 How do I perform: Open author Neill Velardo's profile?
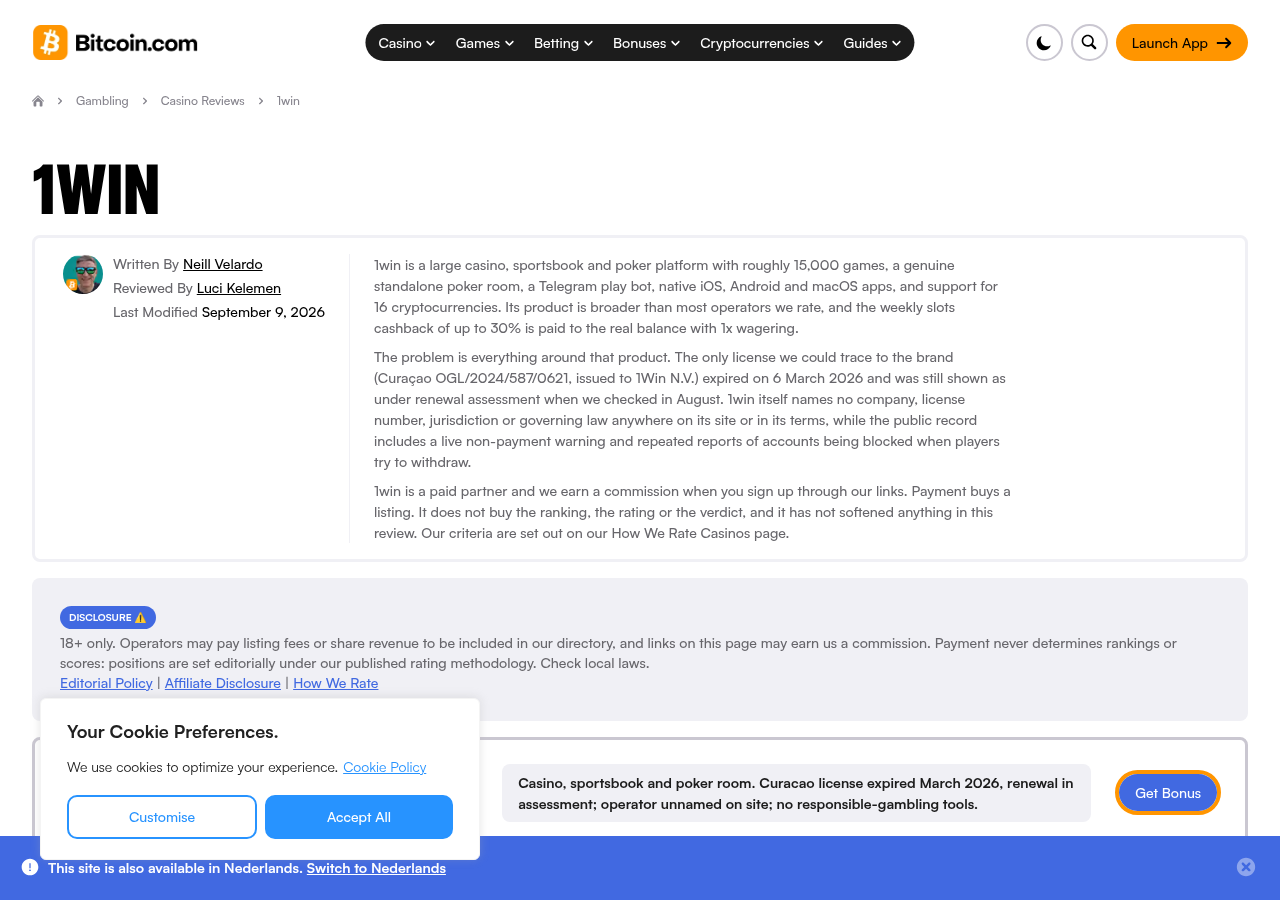223,264
